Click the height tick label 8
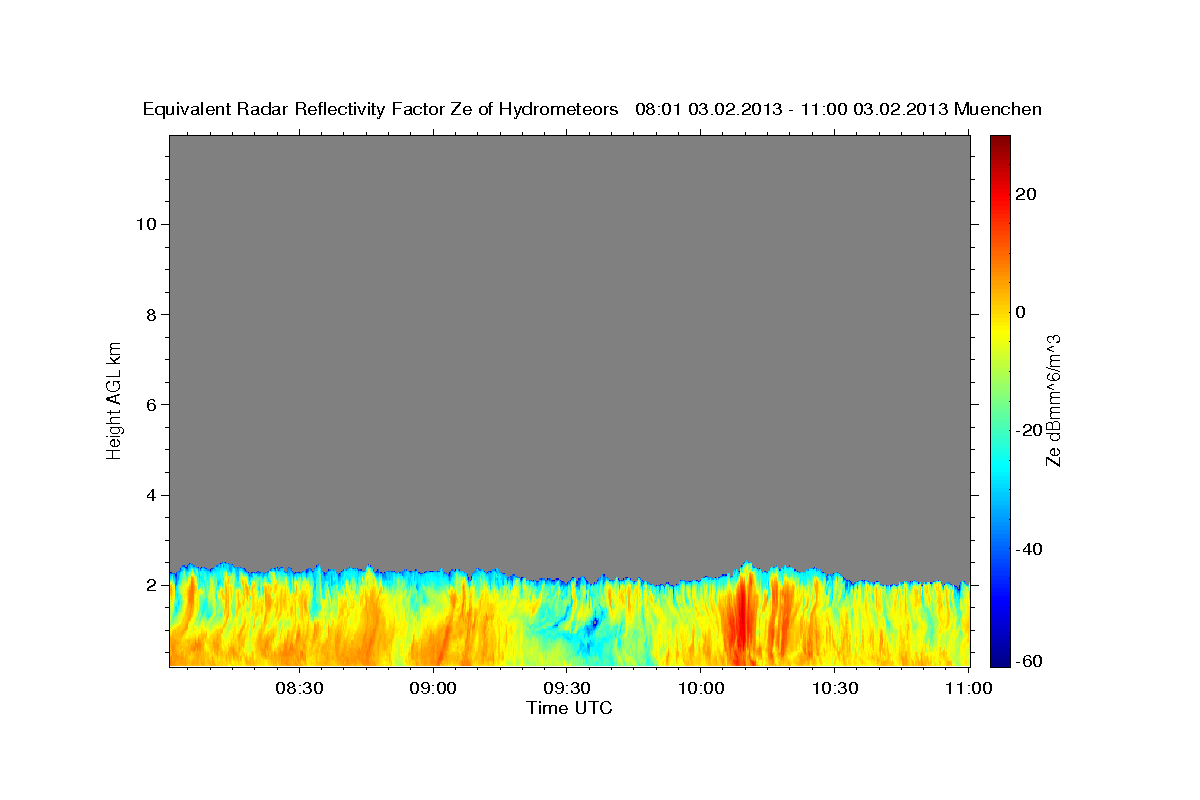Image resolution: width=1200 pixels, height=800 pixels. 150,314
